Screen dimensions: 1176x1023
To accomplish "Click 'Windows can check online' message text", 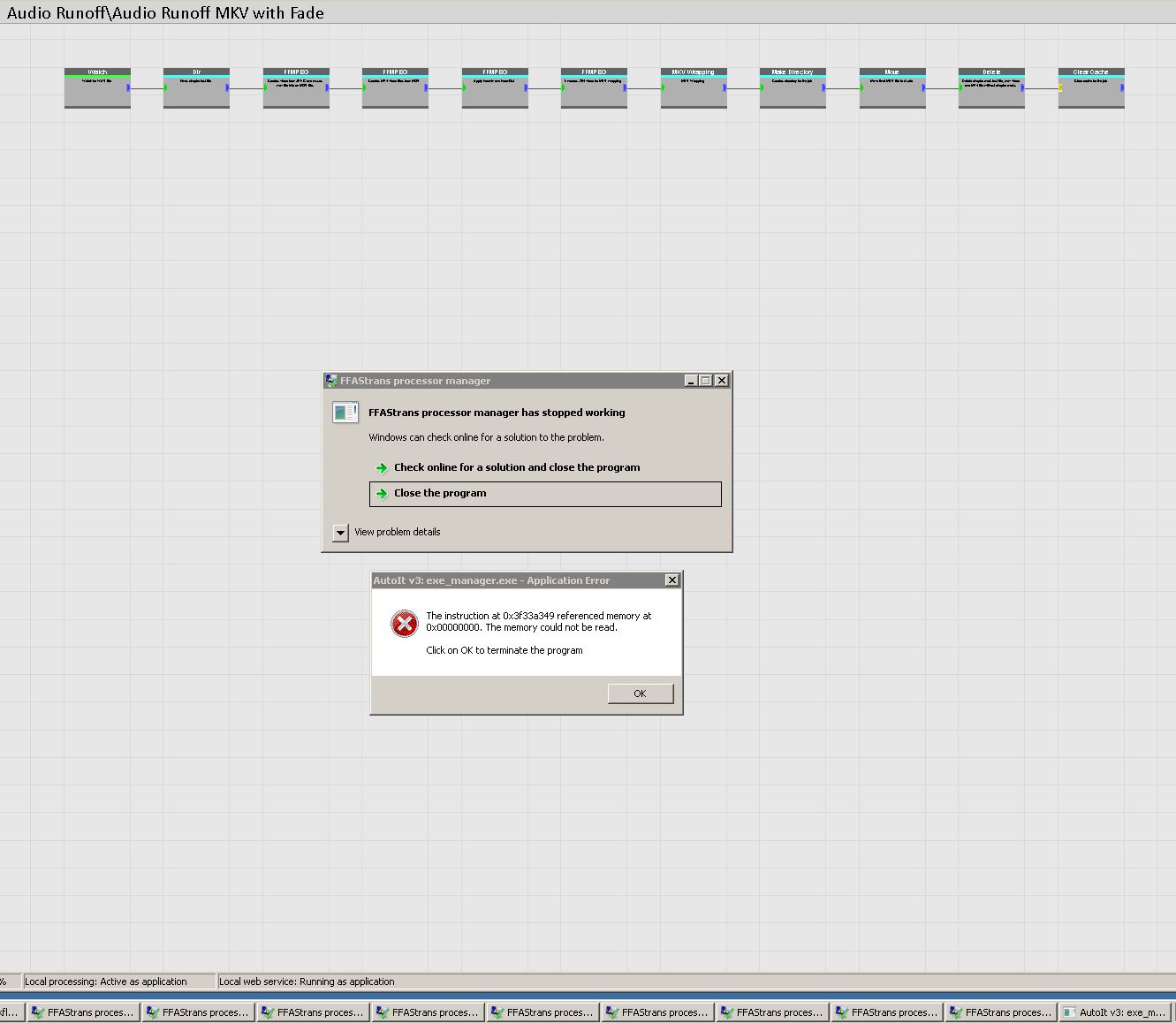I will 486,437.
